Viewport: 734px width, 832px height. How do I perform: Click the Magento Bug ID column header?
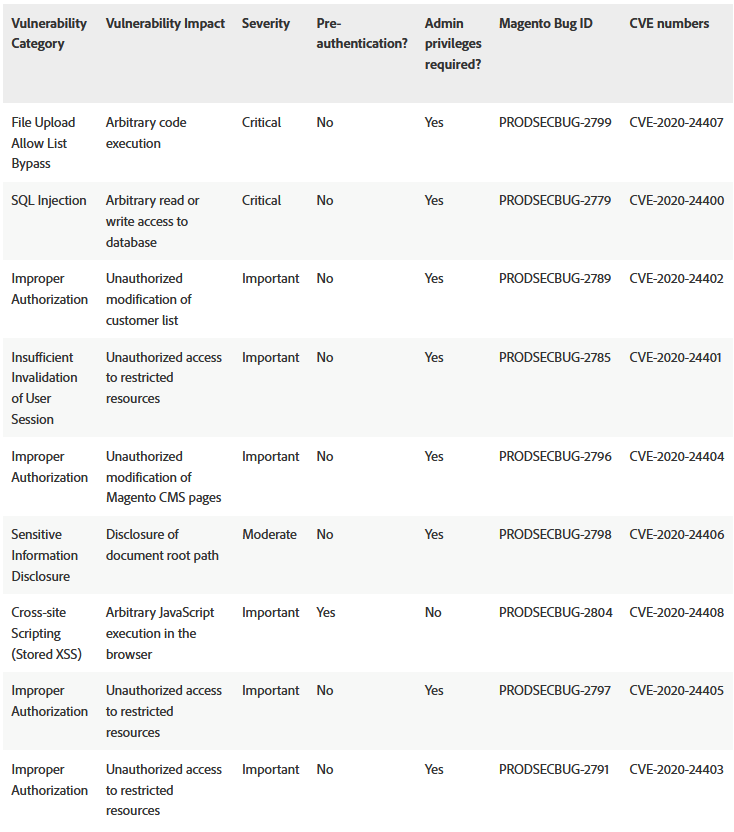[x=546, y=23]
